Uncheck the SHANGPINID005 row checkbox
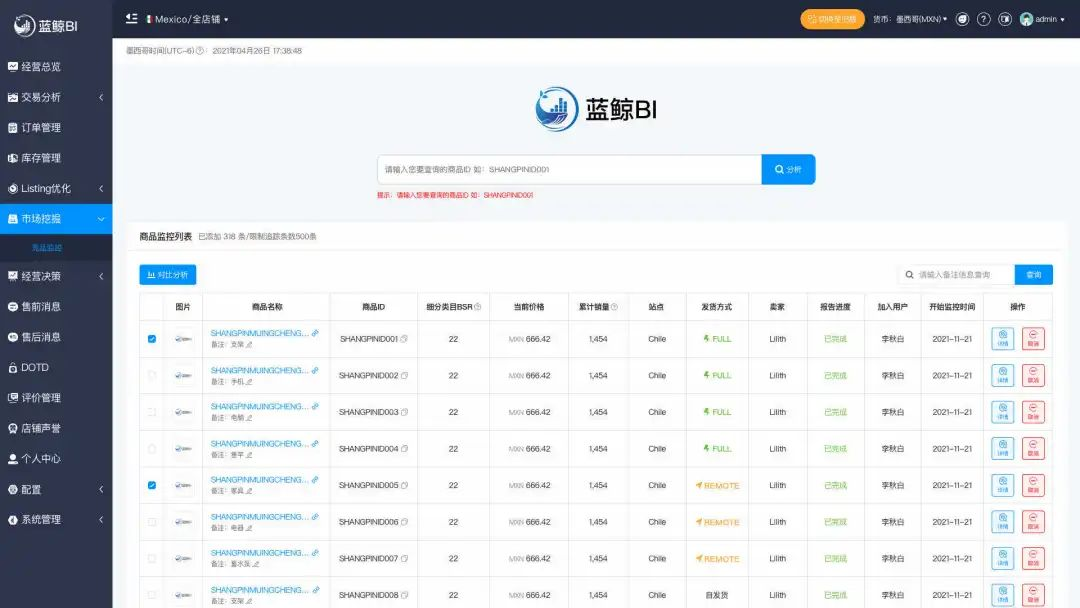1080x608 pixels. click(x=151, y=484)
